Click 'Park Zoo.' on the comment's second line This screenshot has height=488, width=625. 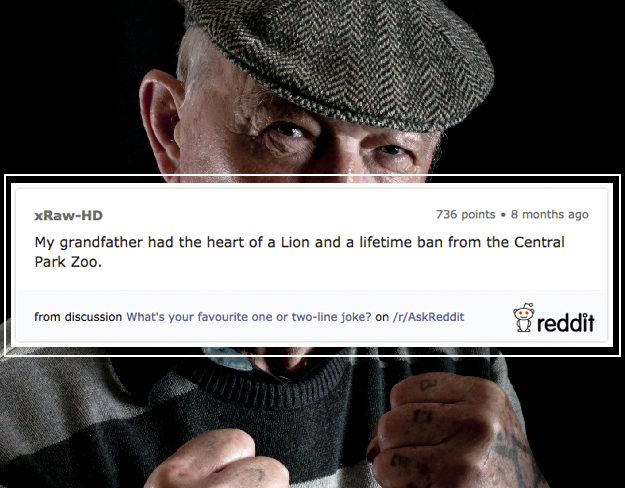pos(68,262)
